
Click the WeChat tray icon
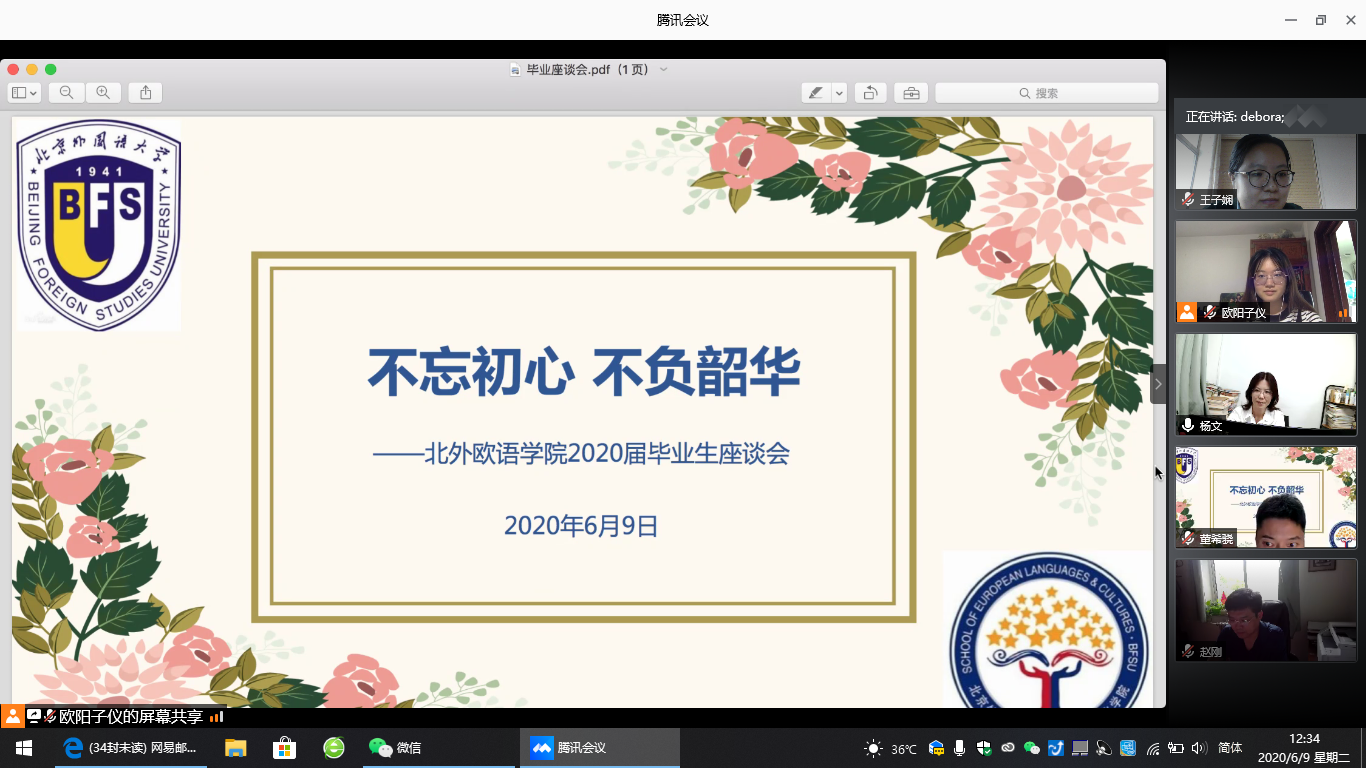[x=1032, y=748]
